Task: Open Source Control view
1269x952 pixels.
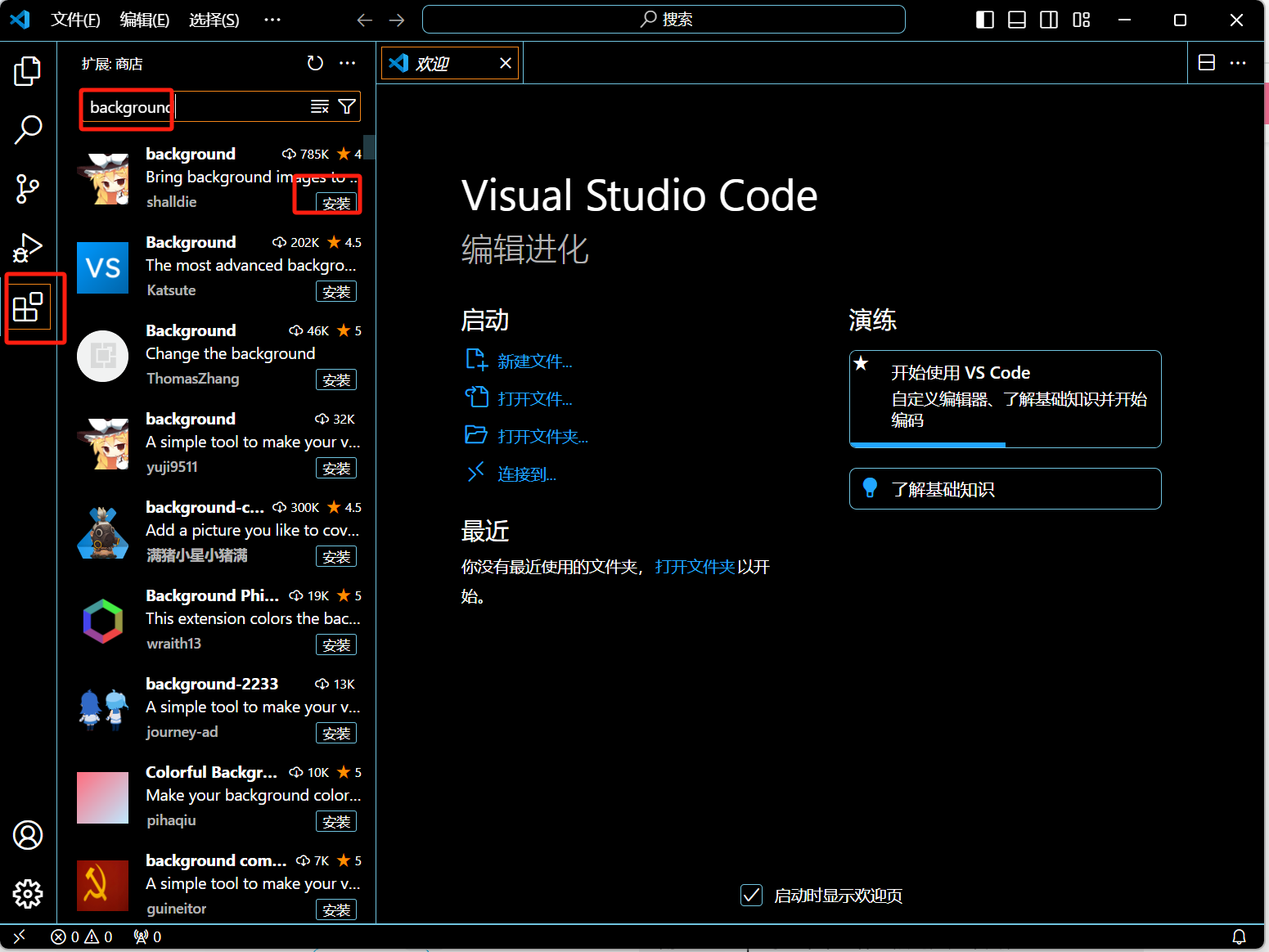Action: pyautogui.click(x=28, y=189)
